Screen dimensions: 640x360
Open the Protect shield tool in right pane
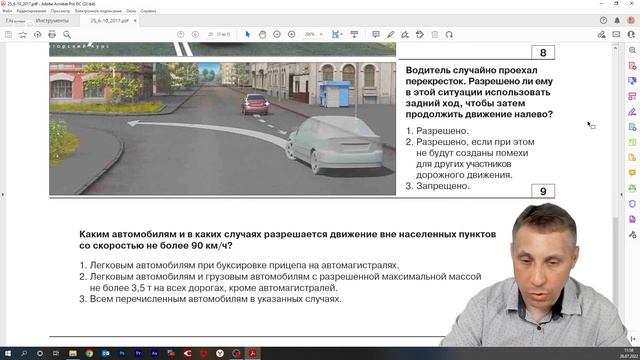point(632,204)
